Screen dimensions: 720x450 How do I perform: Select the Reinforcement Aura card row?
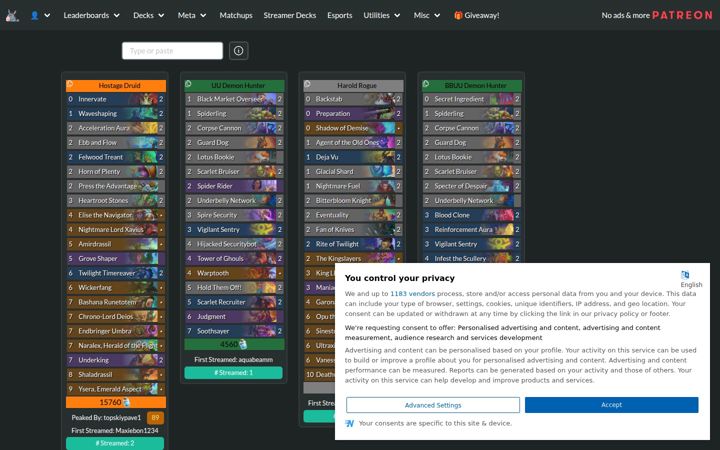(x=472, y=230)
